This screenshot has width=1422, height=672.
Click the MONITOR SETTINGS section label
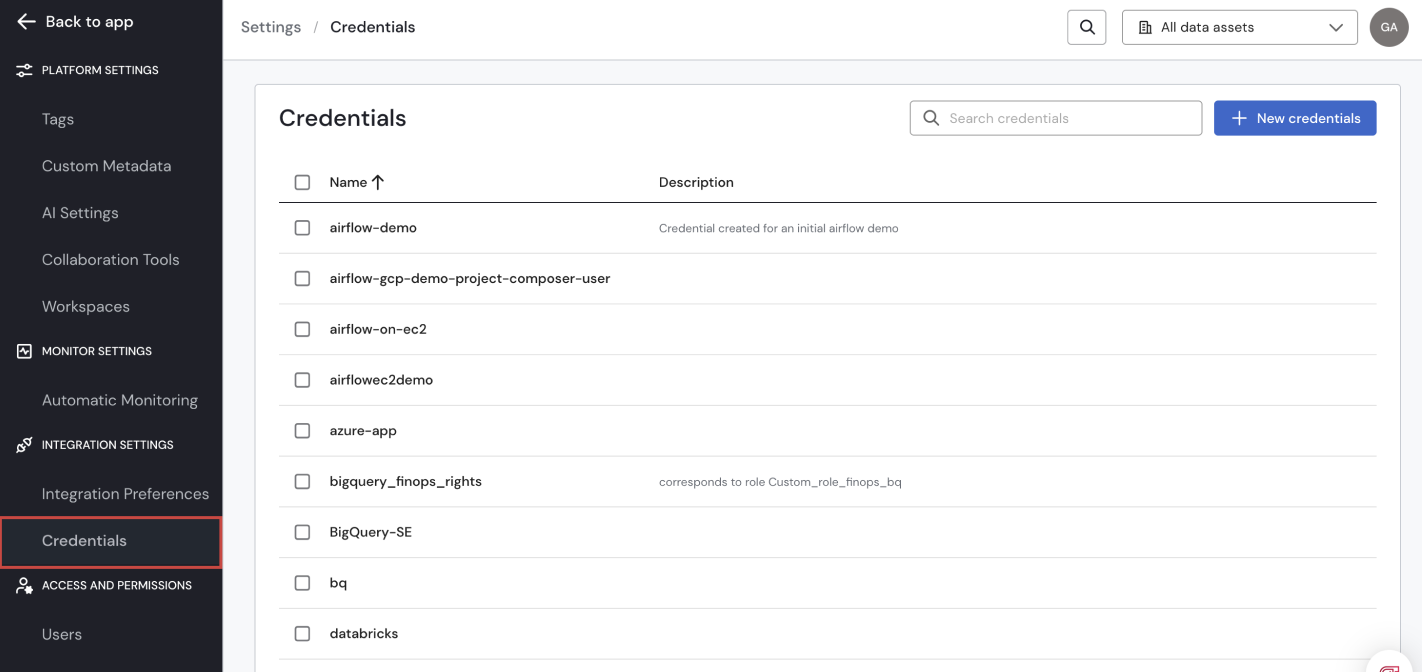coord(97,352)
